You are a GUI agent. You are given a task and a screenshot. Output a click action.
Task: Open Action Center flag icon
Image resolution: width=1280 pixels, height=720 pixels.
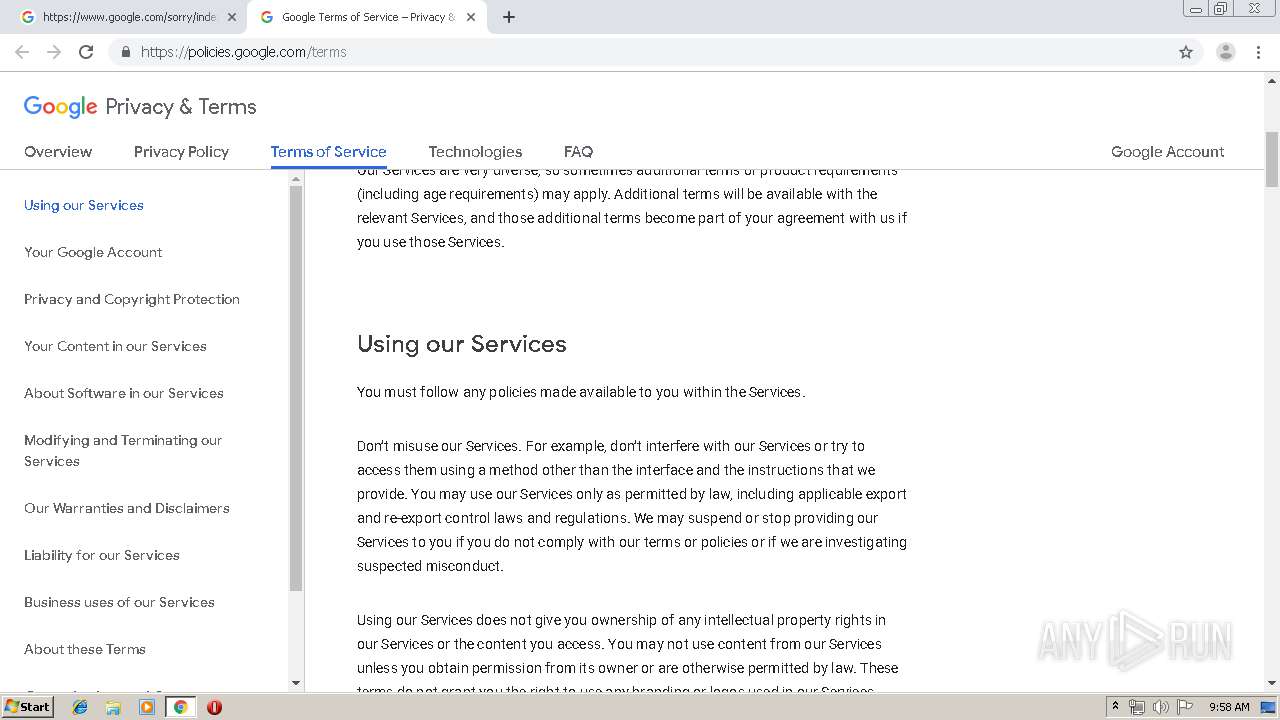click(1185, 707)
